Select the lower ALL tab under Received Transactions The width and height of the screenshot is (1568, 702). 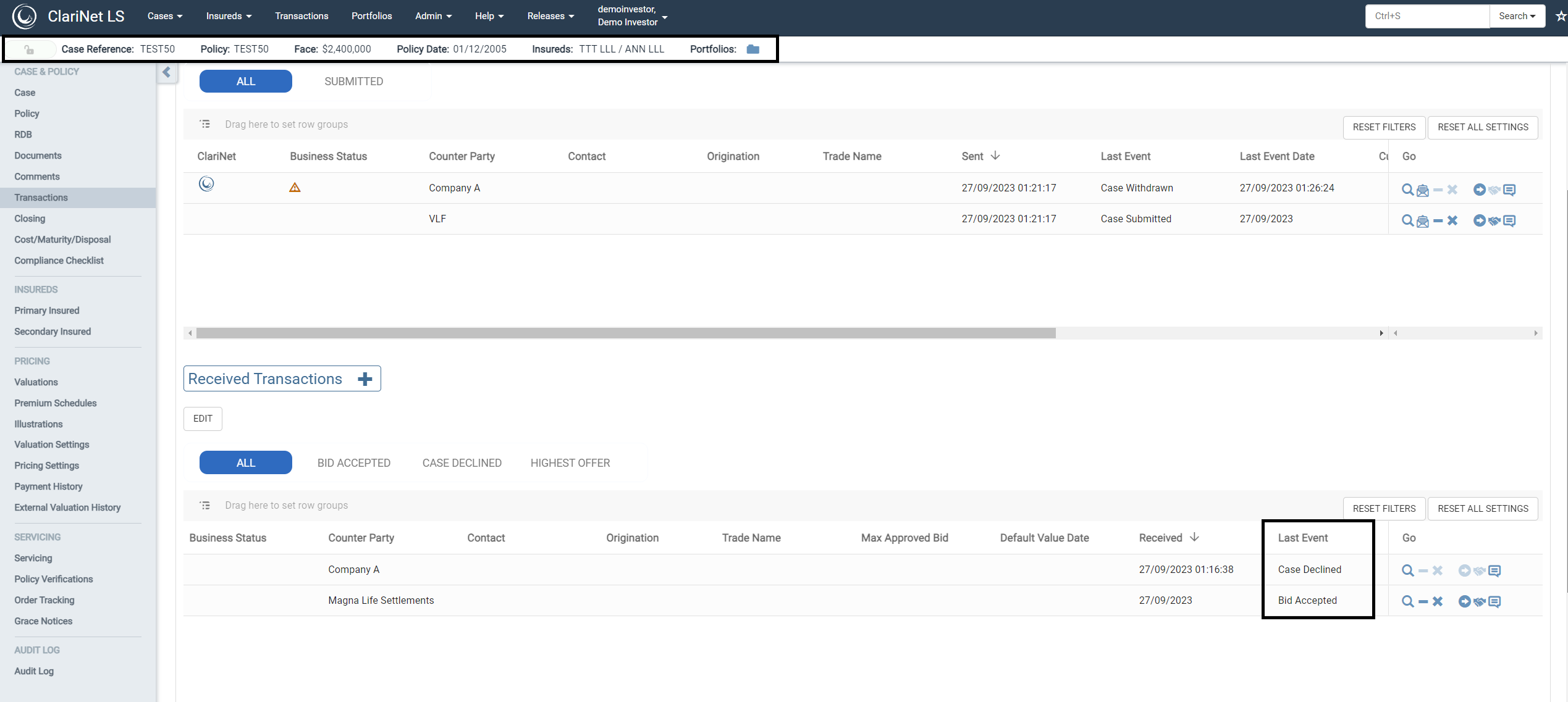[x=245, y=463]
